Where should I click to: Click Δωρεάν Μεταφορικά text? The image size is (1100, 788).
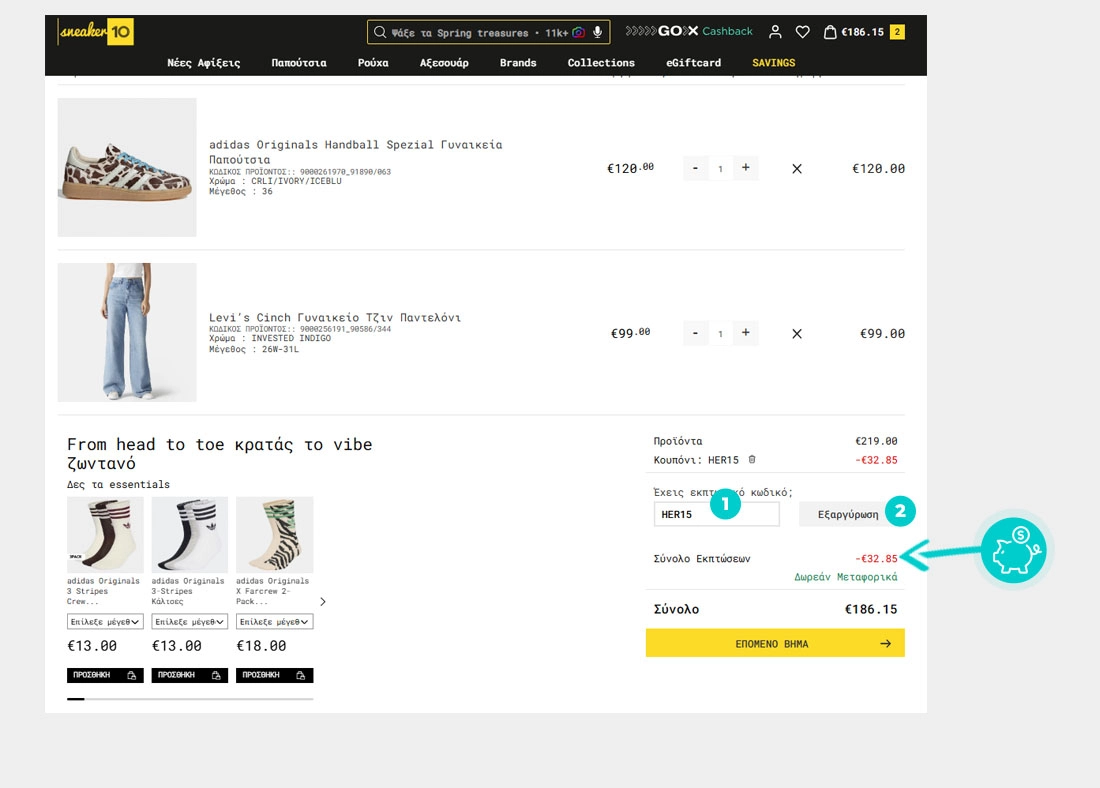tap(845, 577)
